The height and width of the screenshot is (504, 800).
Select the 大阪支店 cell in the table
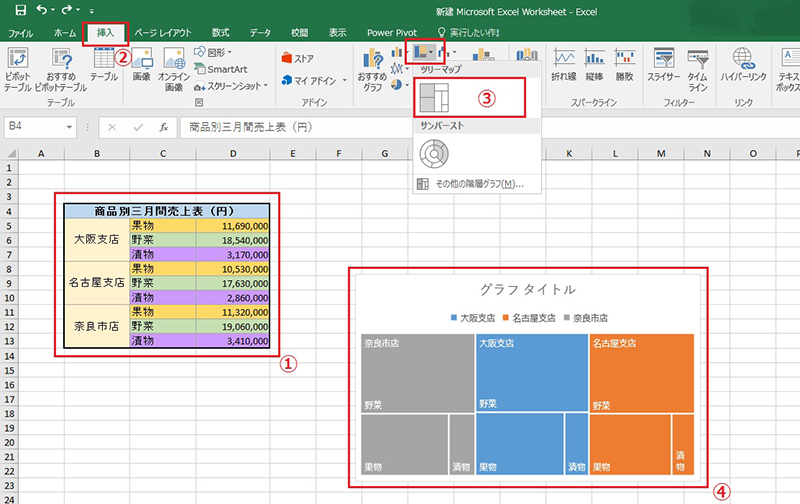coord(97,240)
